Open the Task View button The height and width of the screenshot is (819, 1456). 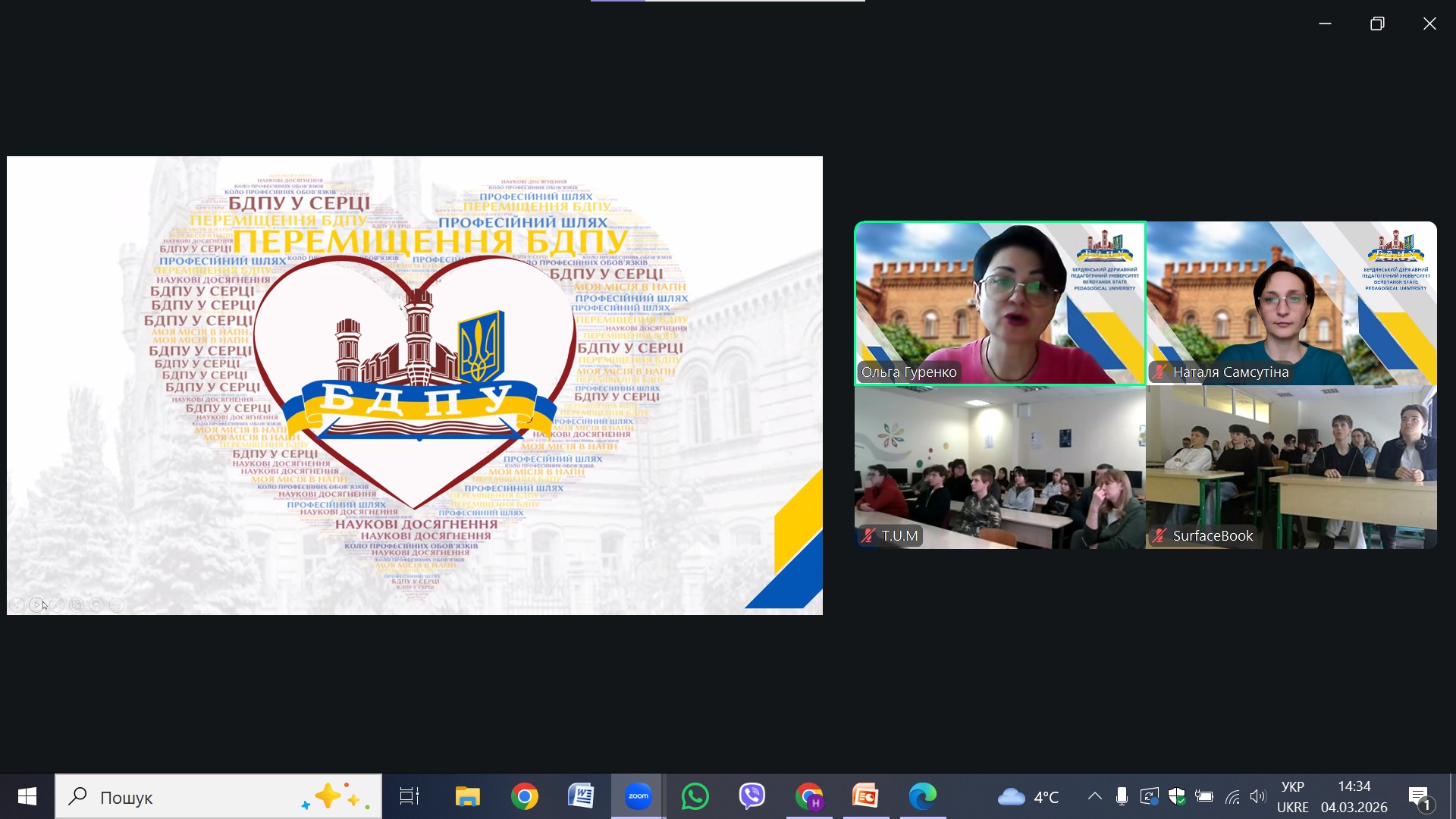click(409, 797)
